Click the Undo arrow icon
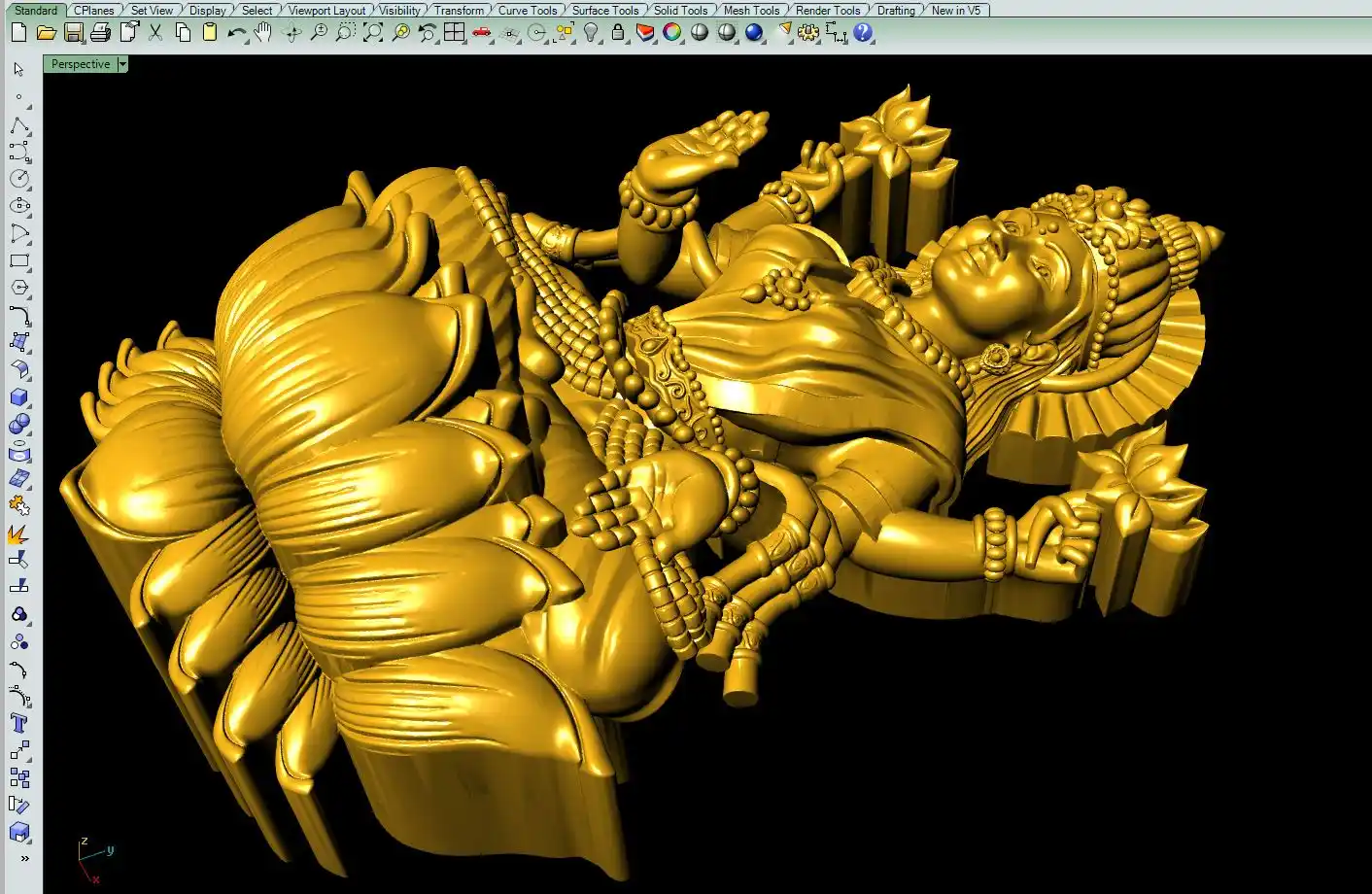Viewport: 1372px width, 894px height. [x=236, y=33]
